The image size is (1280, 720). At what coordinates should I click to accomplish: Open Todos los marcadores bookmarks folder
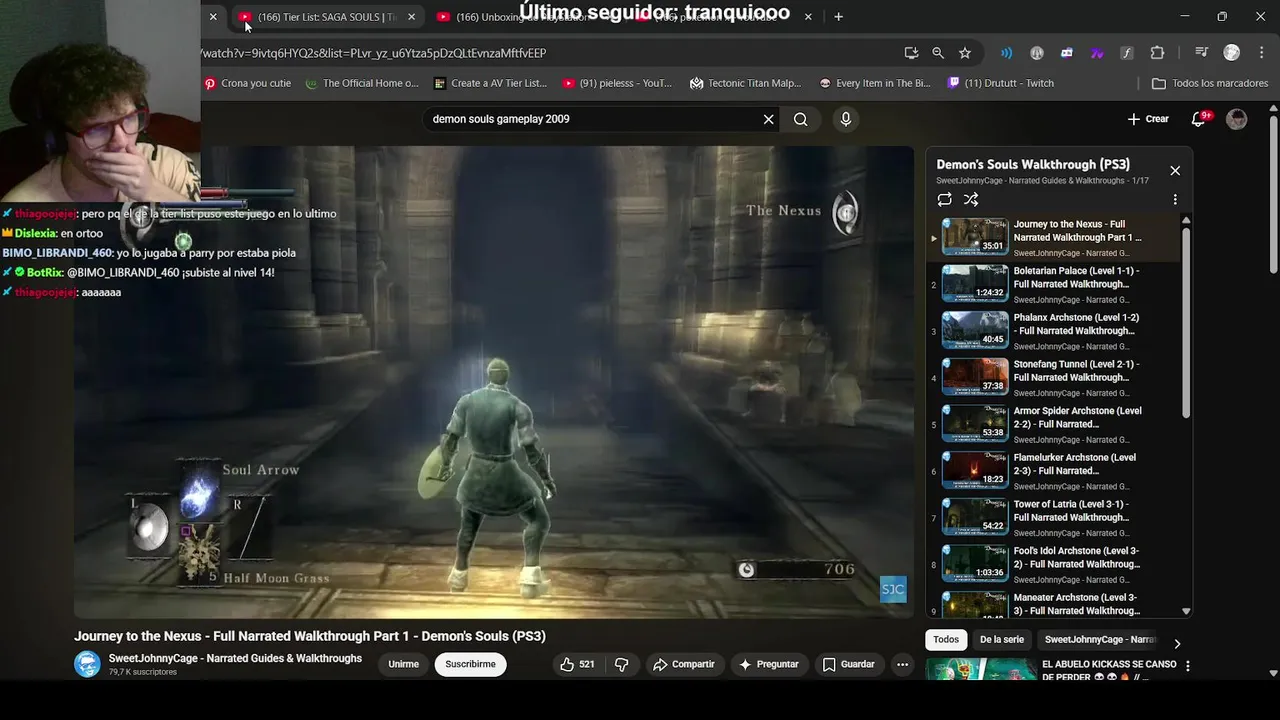1210,83
